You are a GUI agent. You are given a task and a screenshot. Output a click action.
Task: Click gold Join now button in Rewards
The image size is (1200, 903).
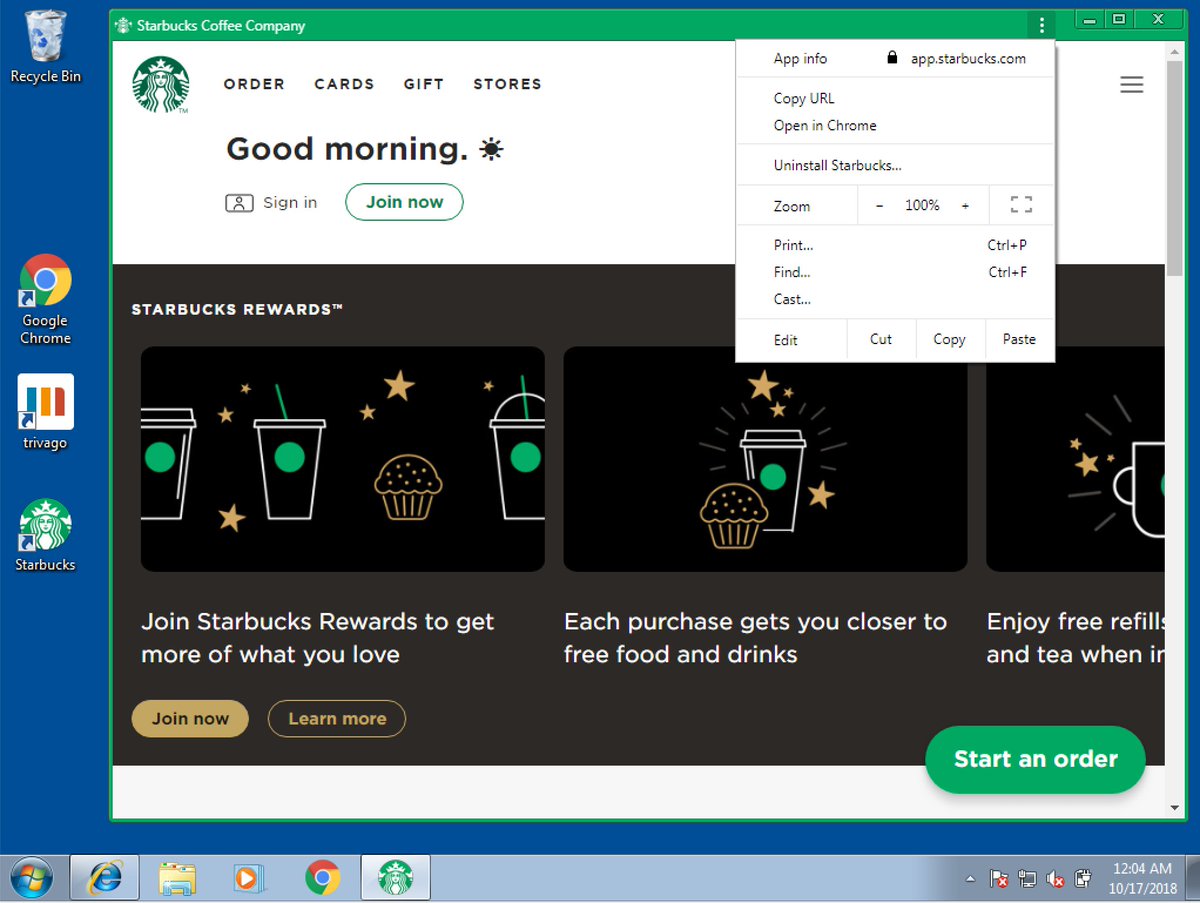point(190,718)
